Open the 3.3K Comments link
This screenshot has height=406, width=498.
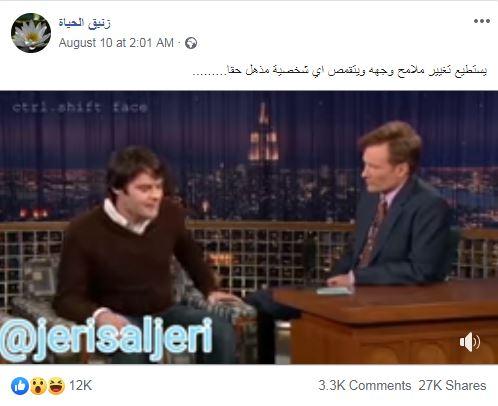click(x=364, y=386)
